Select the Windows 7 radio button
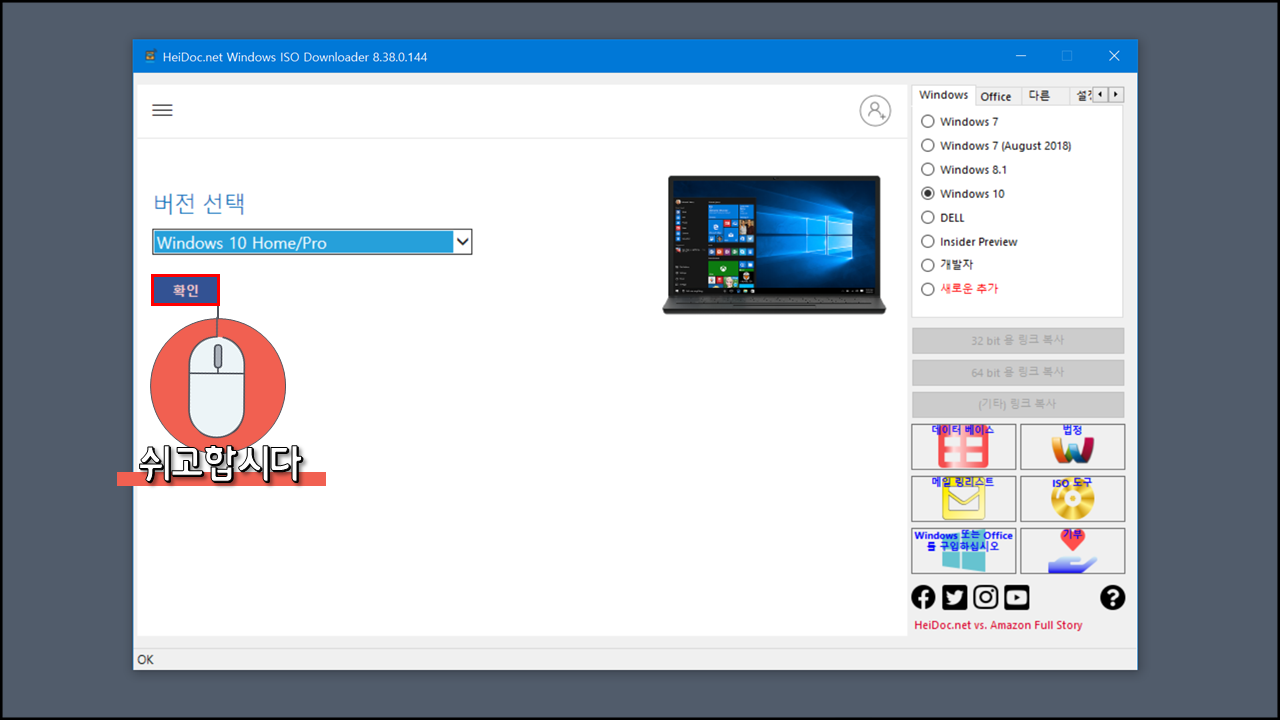1280x720 pixels. click(928, 122)
